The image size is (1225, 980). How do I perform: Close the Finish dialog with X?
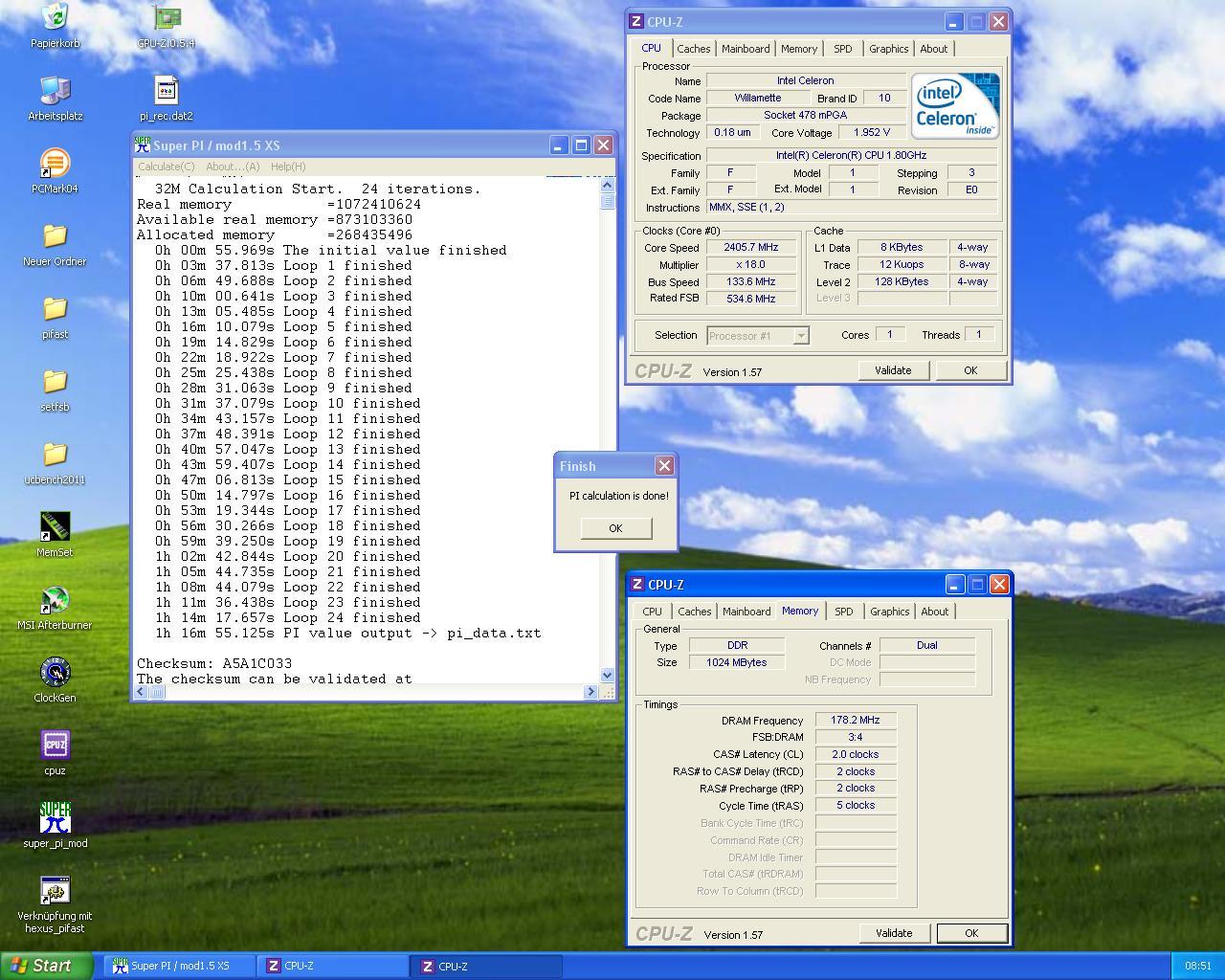point(664,466)
